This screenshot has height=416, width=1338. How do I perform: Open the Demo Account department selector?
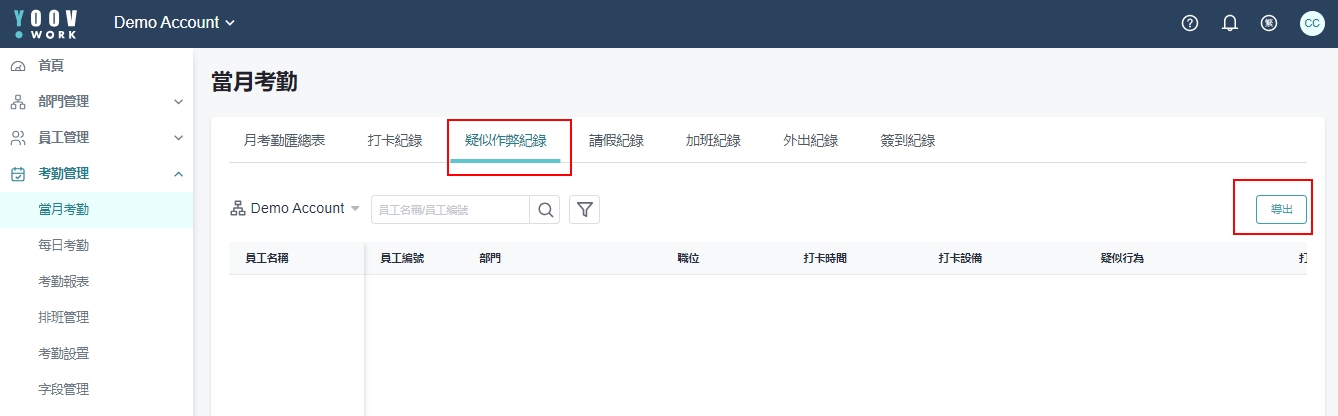click(295, 209)
